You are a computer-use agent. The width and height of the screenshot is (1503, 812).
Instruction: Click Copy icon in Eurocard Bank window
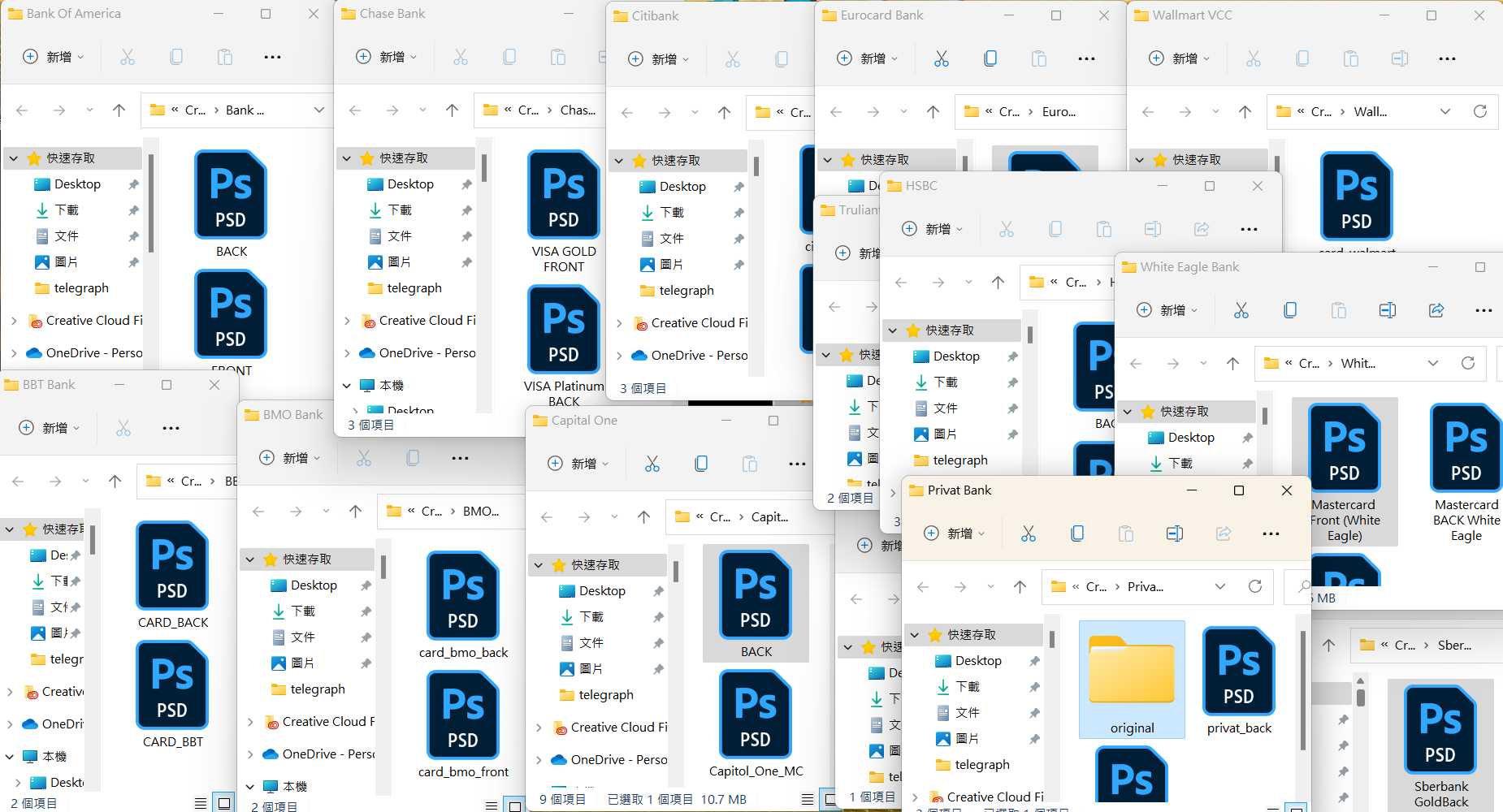point(990,58)
